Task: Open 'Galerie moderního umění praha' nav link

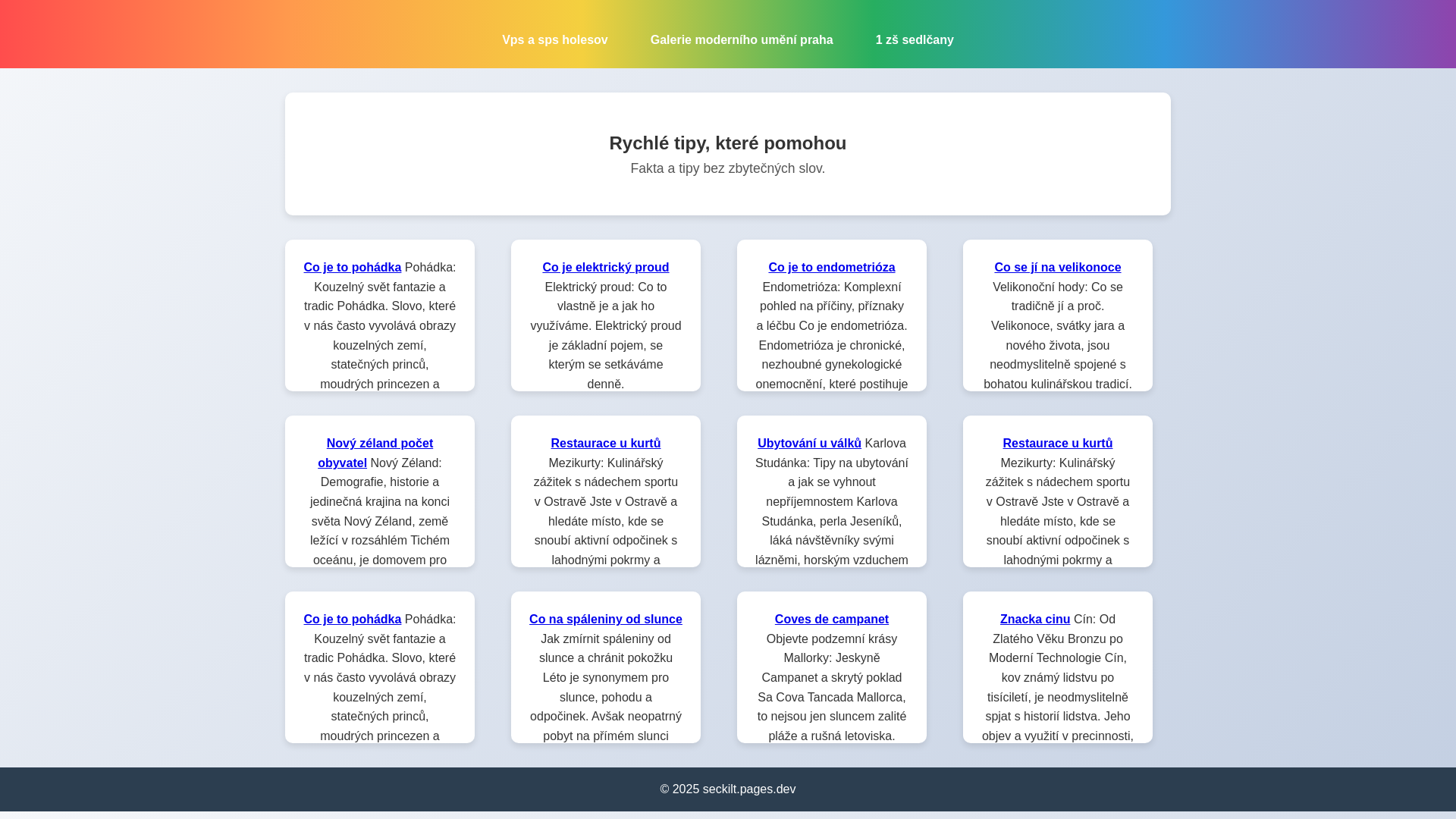Action: click(x=741, y=40)
